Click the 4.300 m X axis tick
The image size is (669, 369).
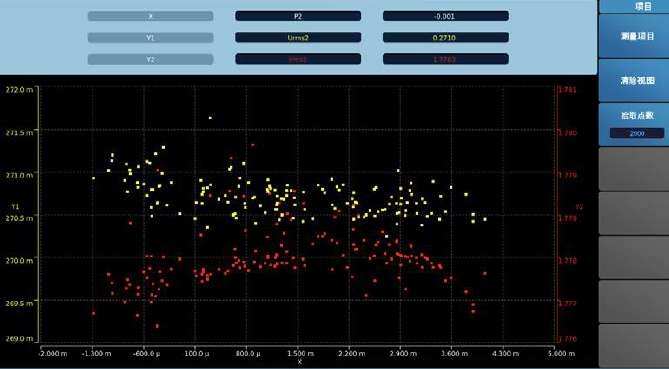coord(505,353)
